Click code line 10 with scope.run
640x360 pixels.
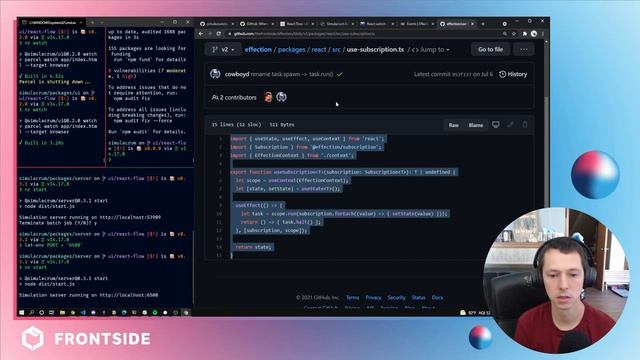344,213
